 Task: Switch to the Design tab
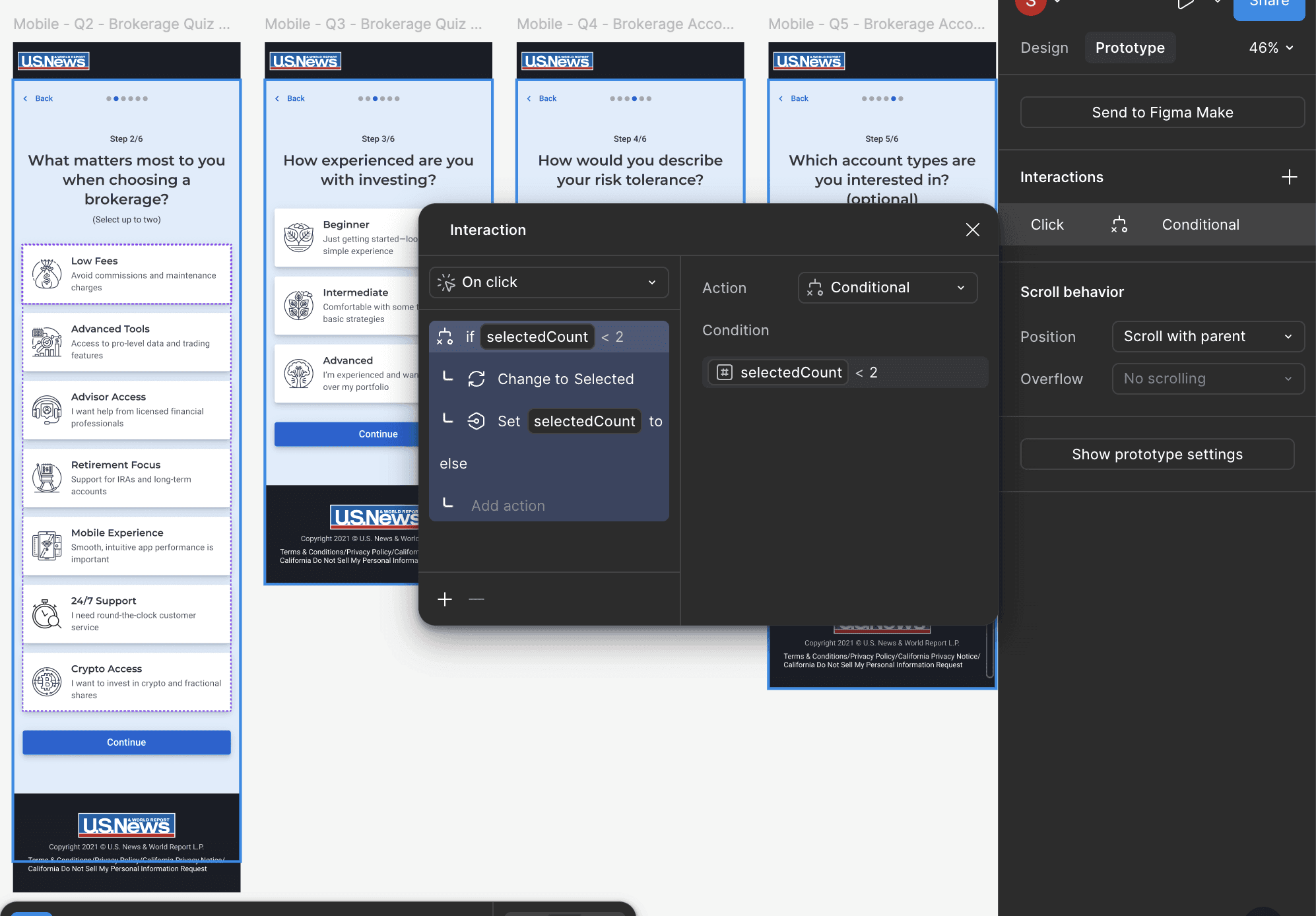click(1044, 48)
